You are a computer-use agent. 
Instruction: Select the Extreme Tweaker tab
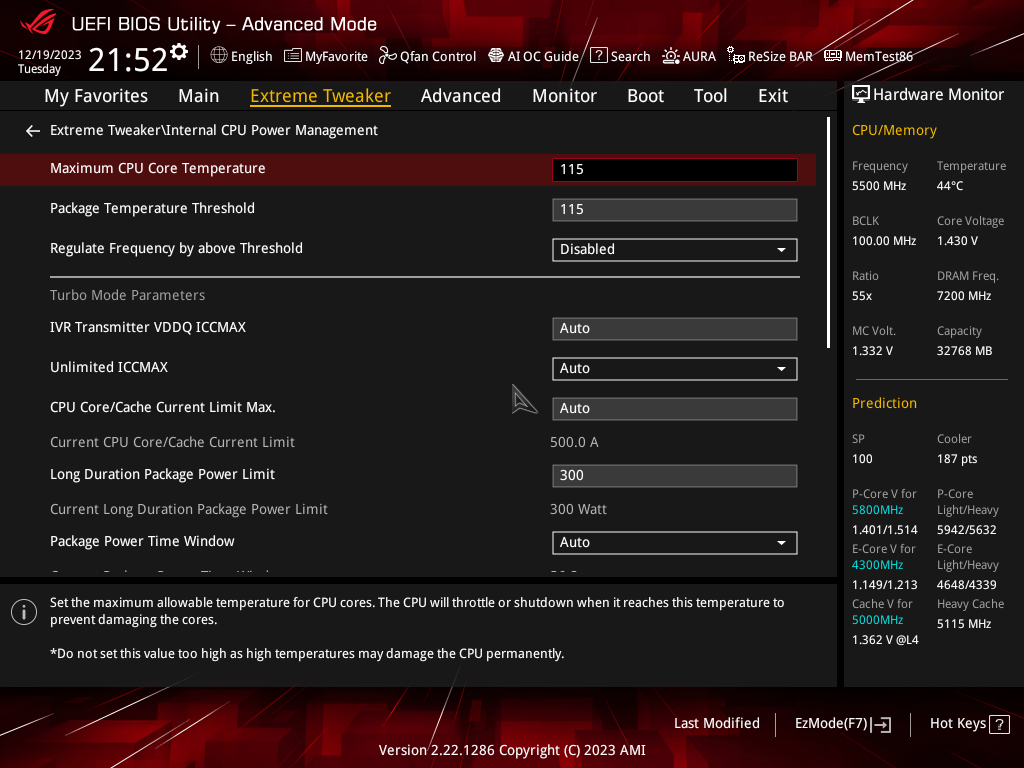(x=321, y=96)
